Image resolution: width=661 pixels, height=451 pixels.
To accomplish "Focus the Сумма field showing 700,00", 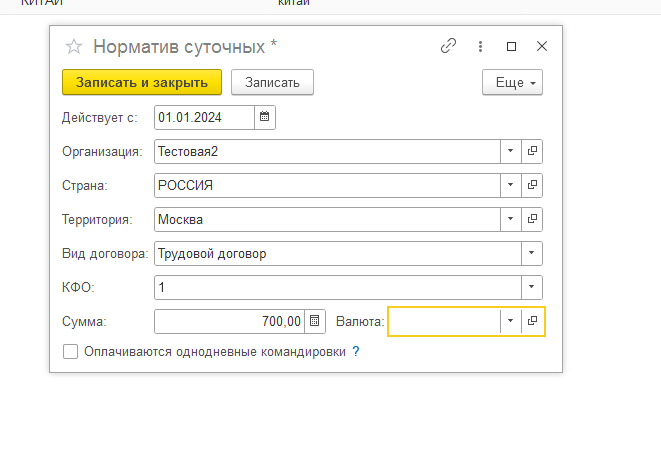I will (229, 321).
